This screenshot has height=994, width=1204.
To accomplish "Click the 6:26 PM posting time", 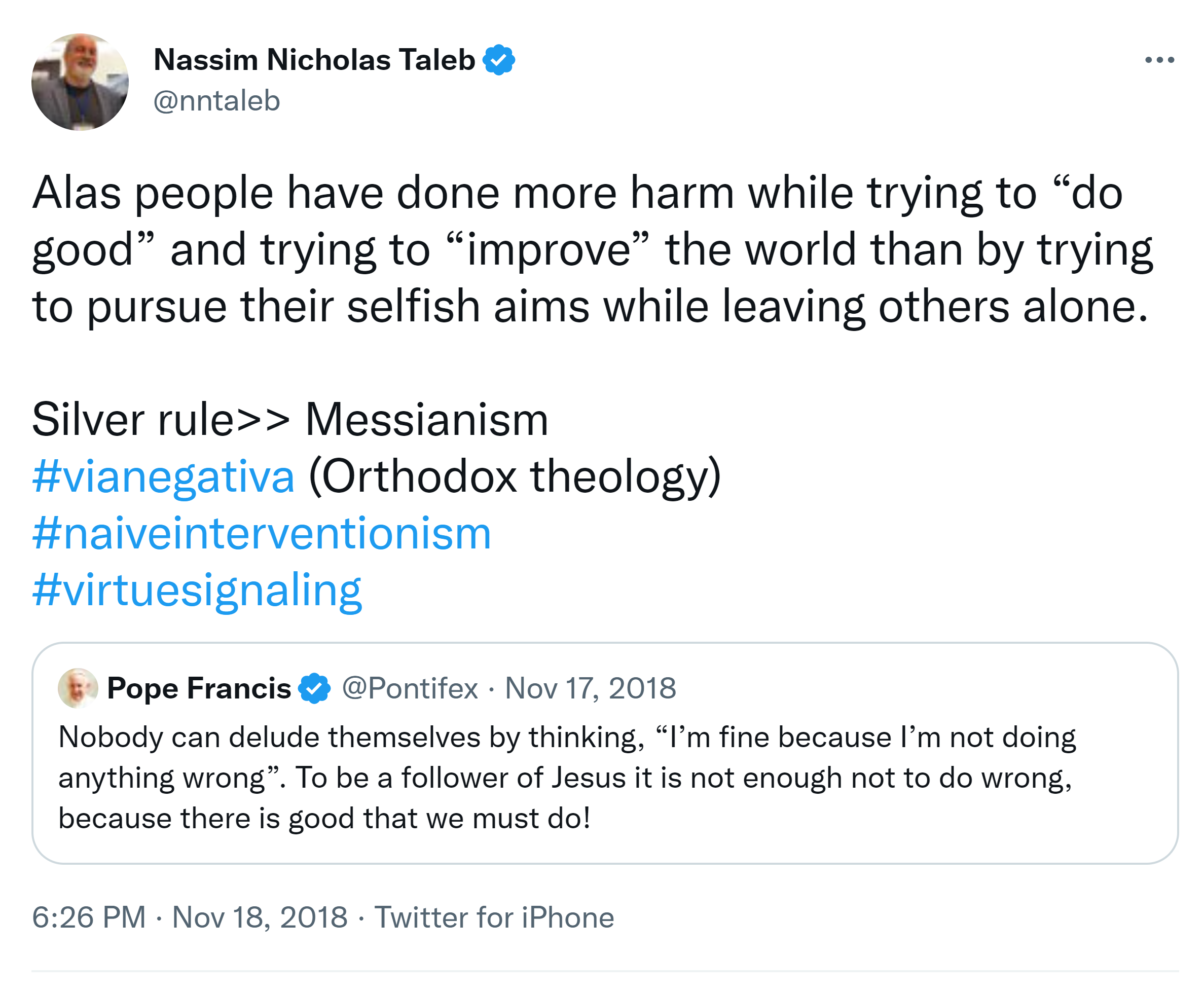I will 89,917.
